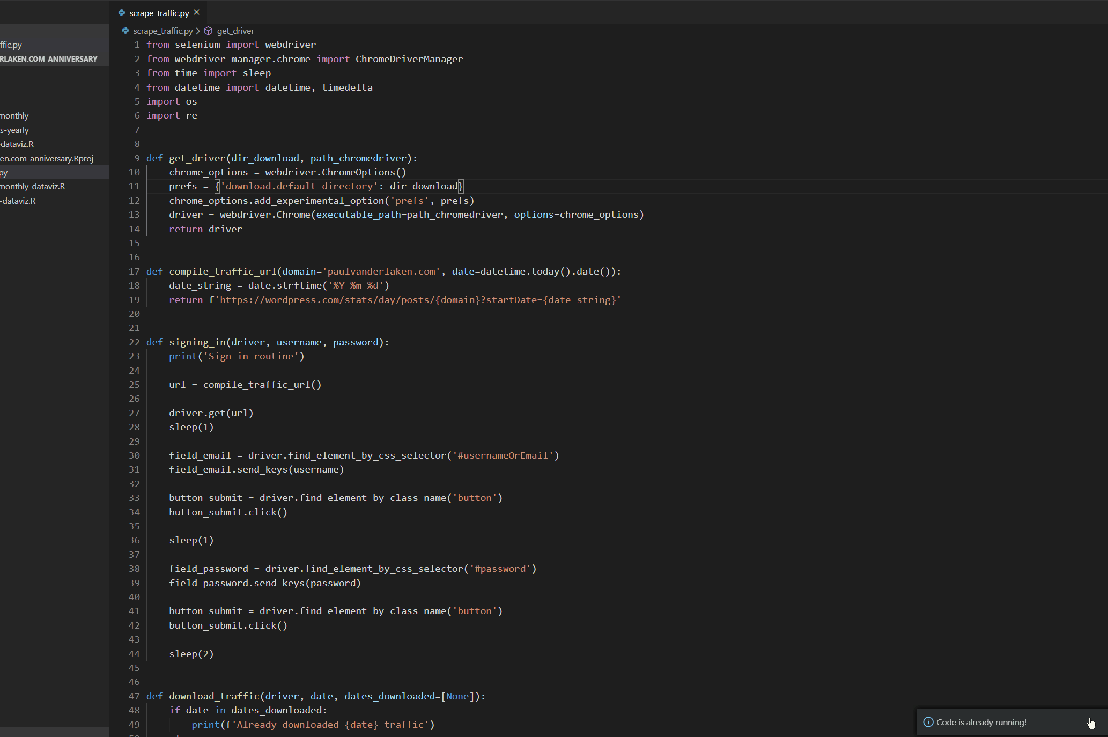Click the Python file icon in the editor tab
The width and height of the screenshot is (1108, 737).
click(122, 13)
